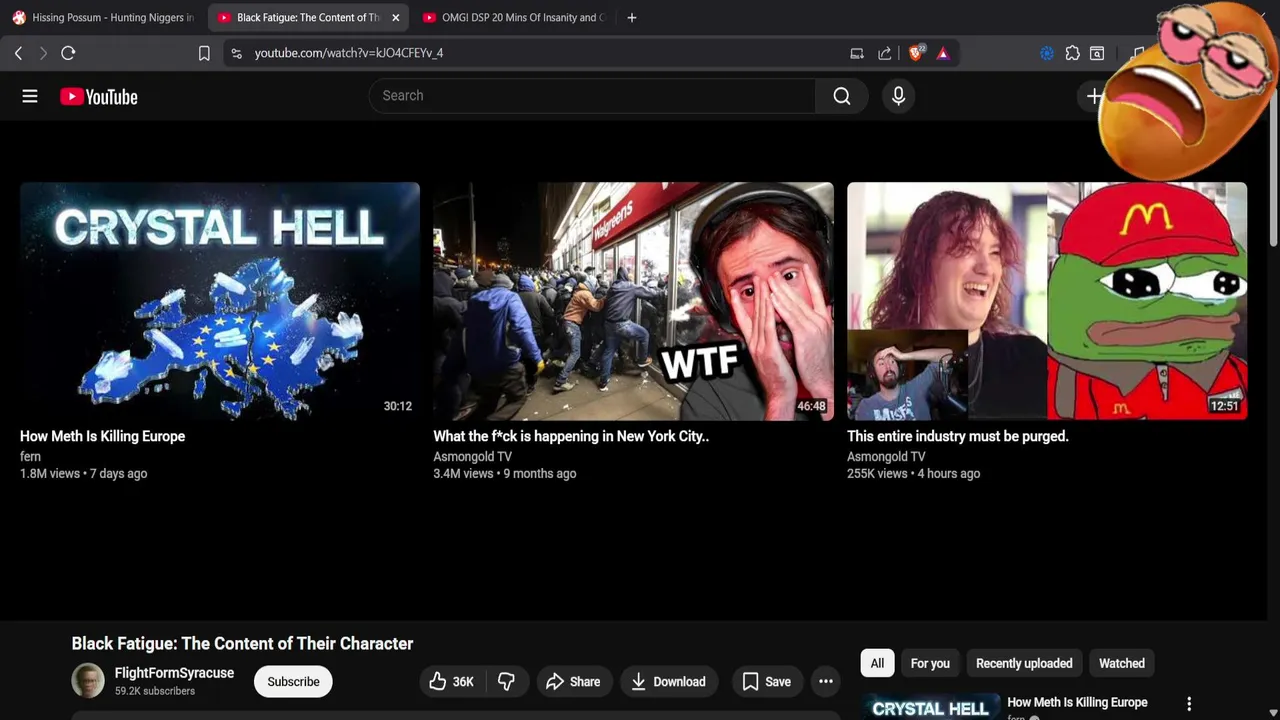Open options menu for sidebar Meth video
The image size is (1280, 720).
click(1189, 704)
